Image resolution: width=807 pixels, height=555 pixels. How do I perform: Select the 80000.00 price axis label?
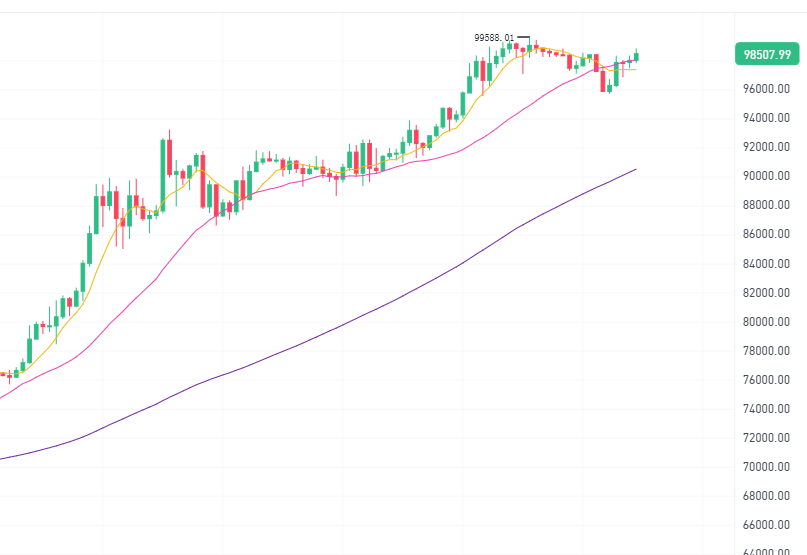[766, 322]
